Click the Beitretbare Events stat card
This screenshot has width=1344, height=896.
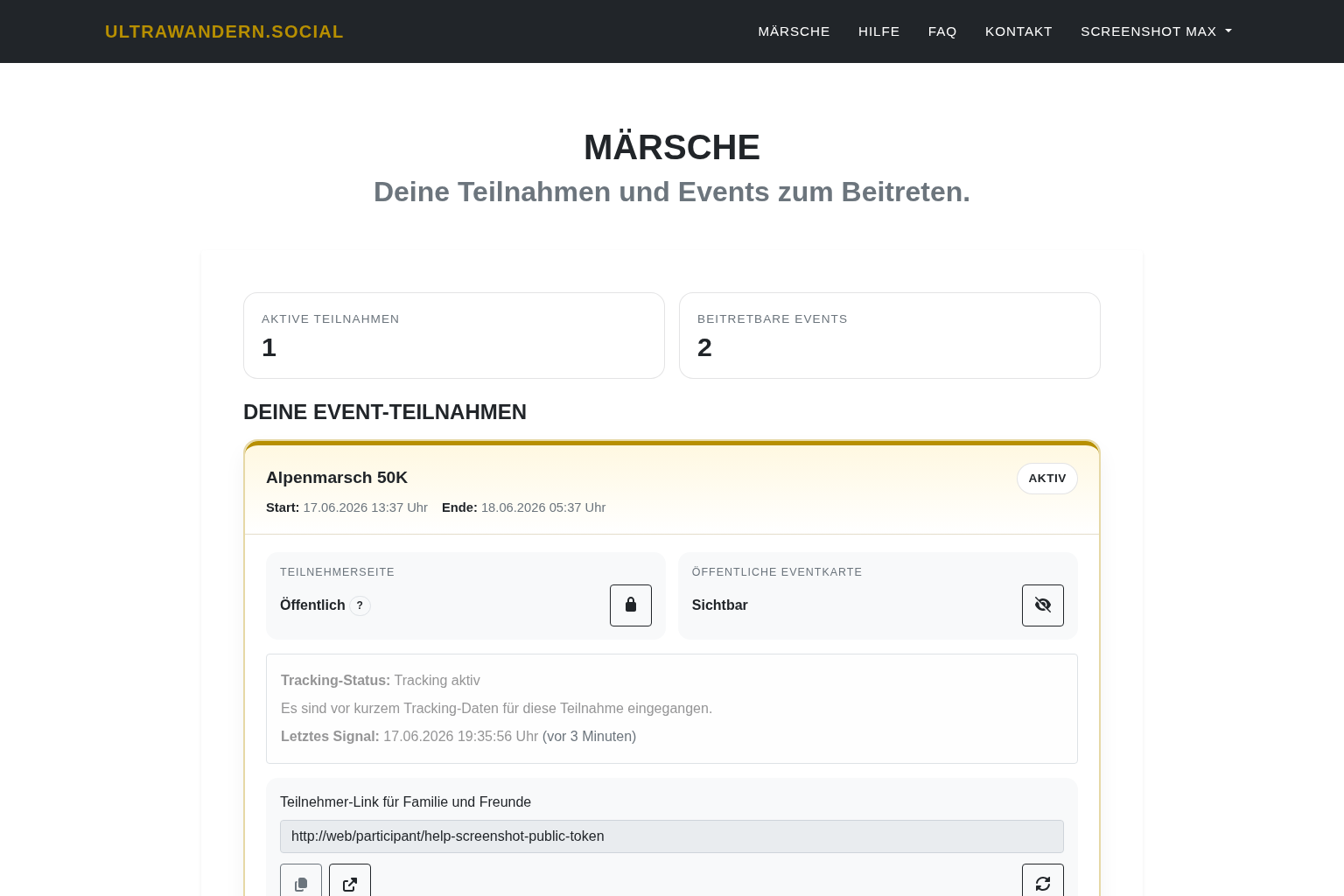(x=890, y=336)
